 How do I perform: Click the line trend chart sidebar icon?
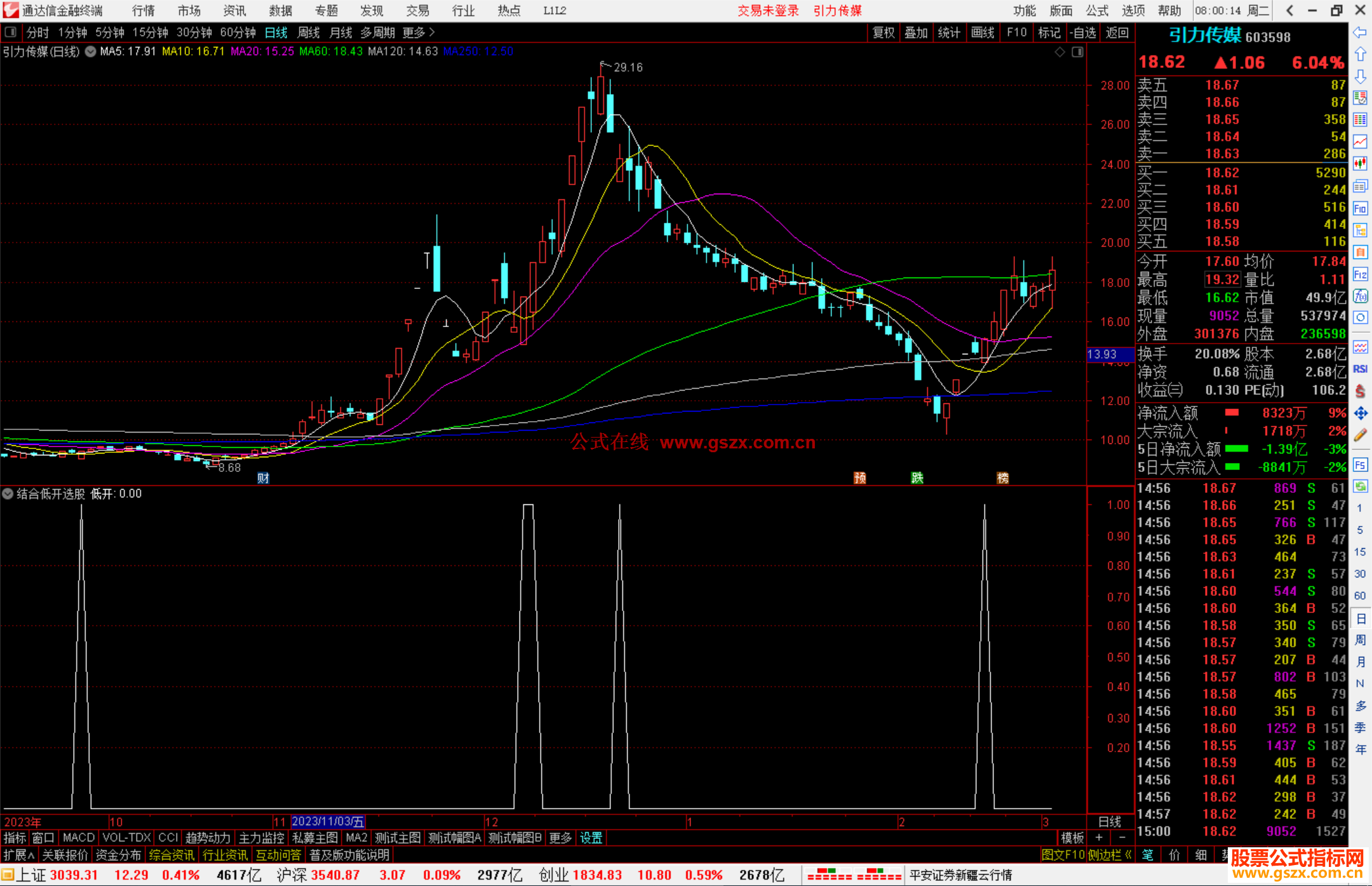click(1360, 142)
